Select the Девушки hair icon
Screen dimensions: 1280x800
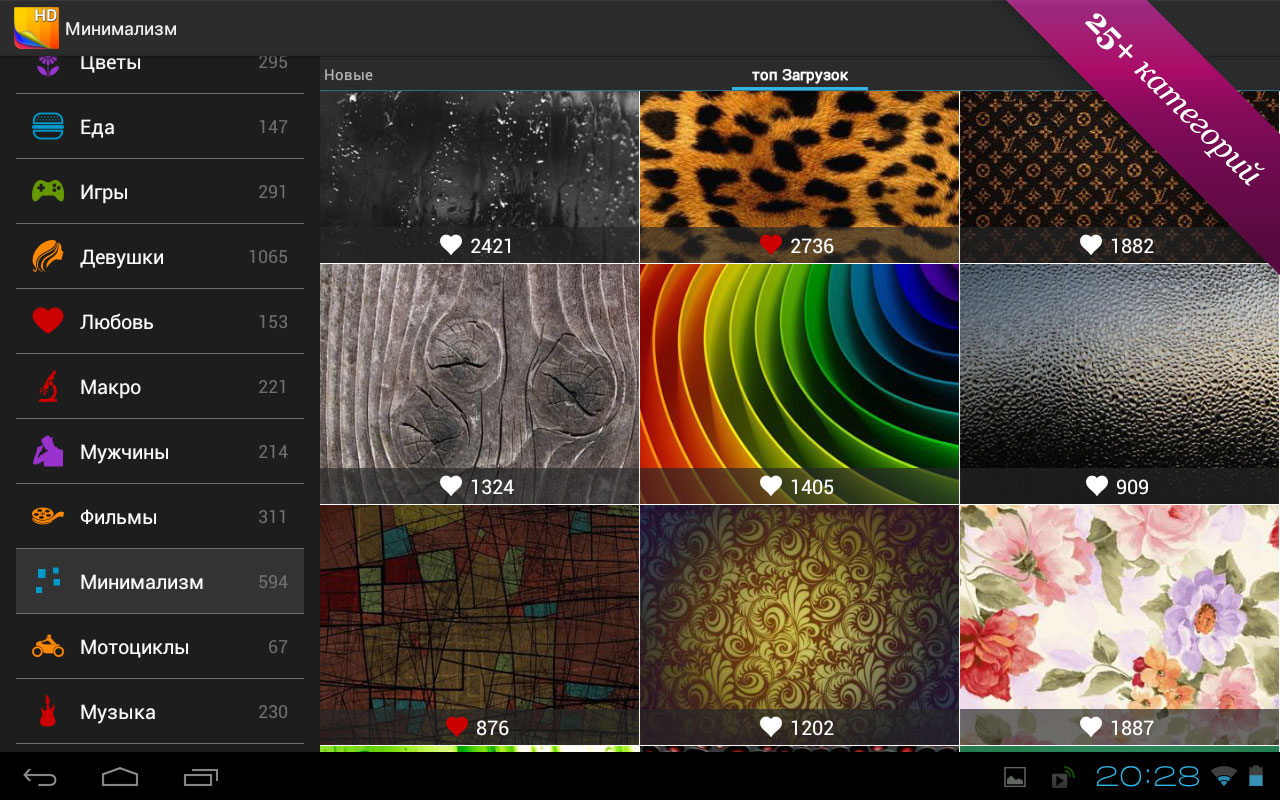(x=48, y=257)
